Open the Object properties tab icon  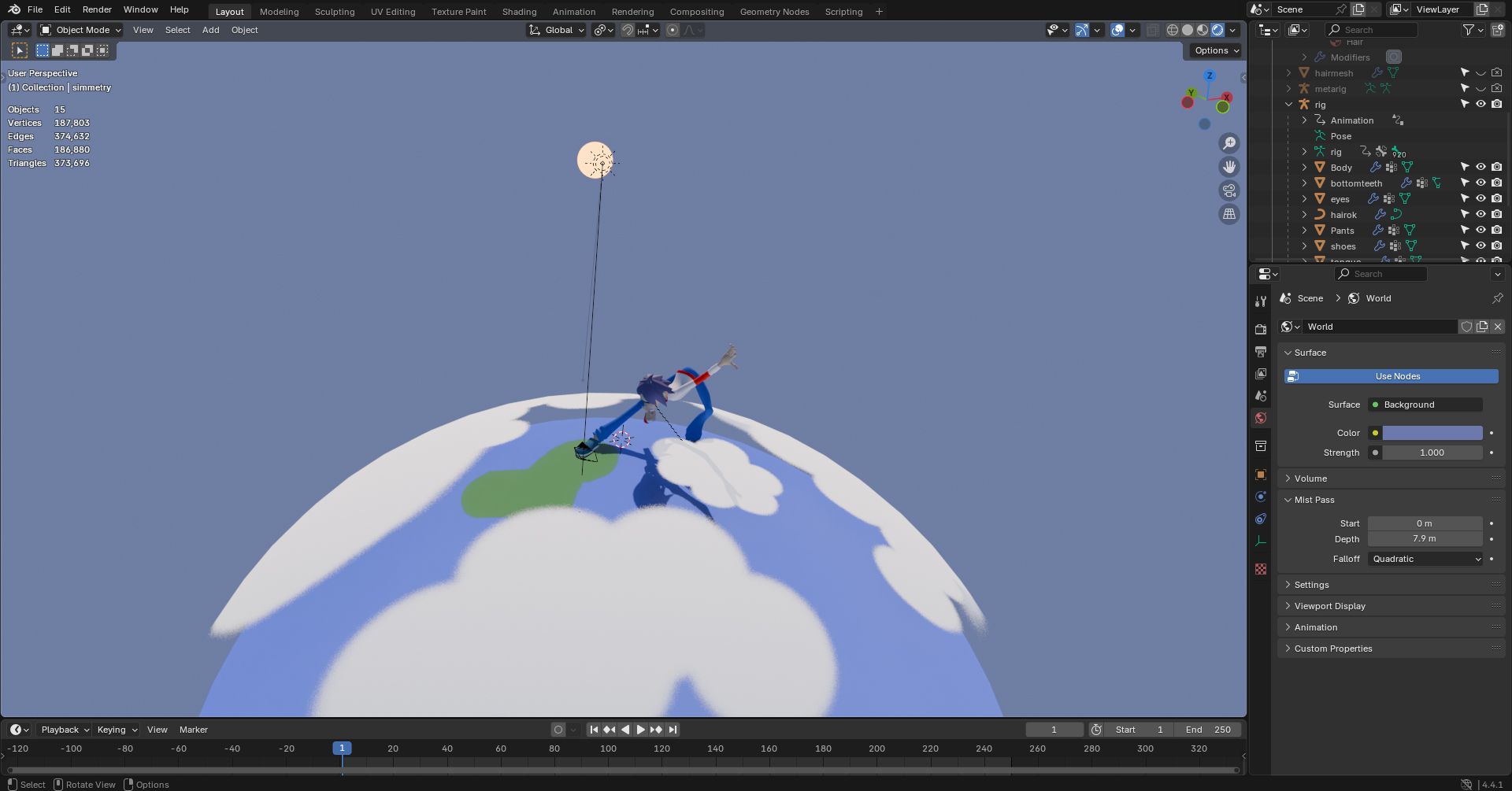click(1261, 475)
